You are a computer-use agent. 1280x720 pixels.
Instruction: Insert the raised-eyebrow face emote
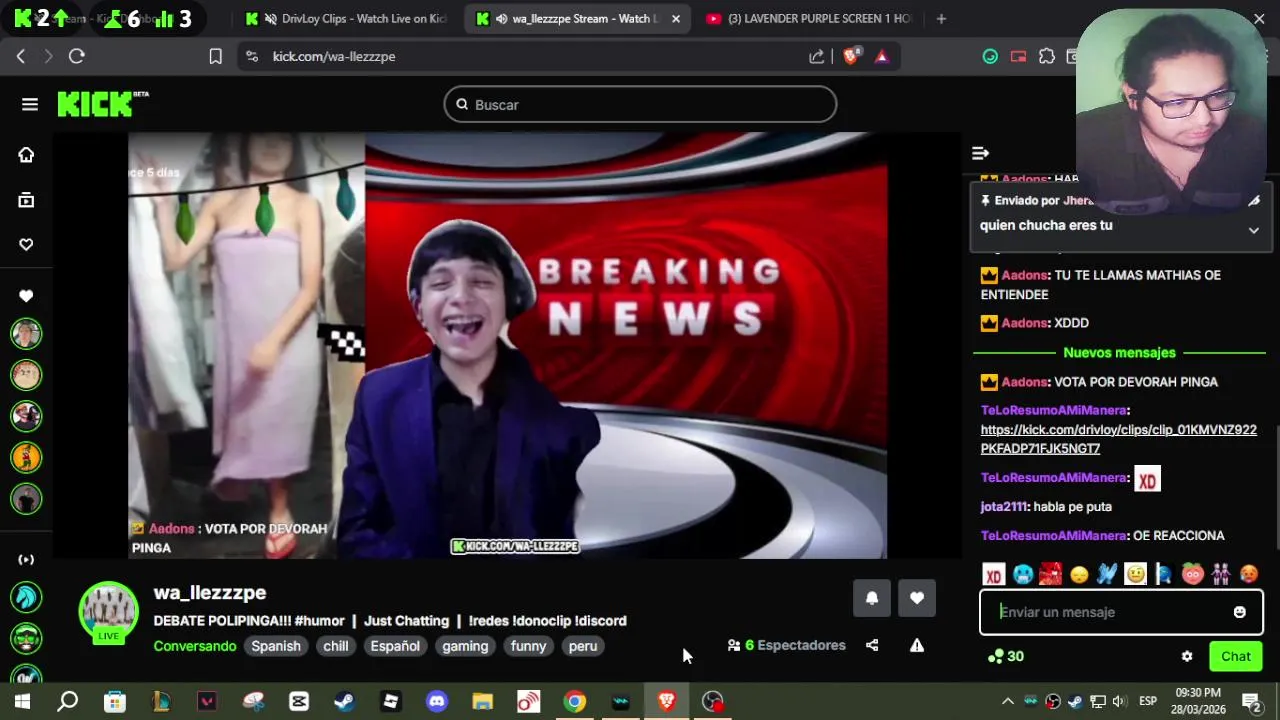(x=1135, y=574)
